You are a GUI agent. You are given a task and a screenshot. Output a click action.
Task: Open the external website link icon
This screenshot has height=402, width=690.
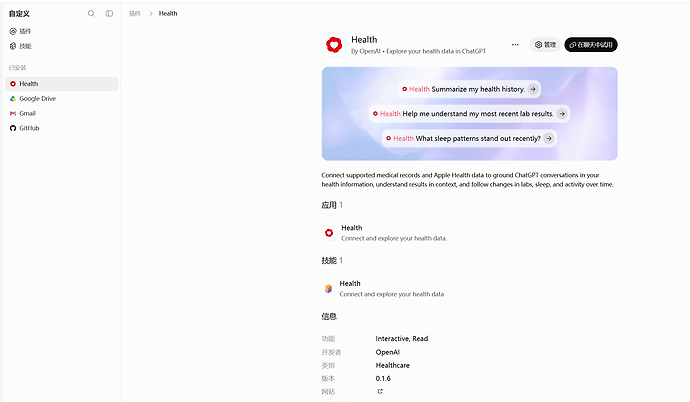(x=380, y=391)
